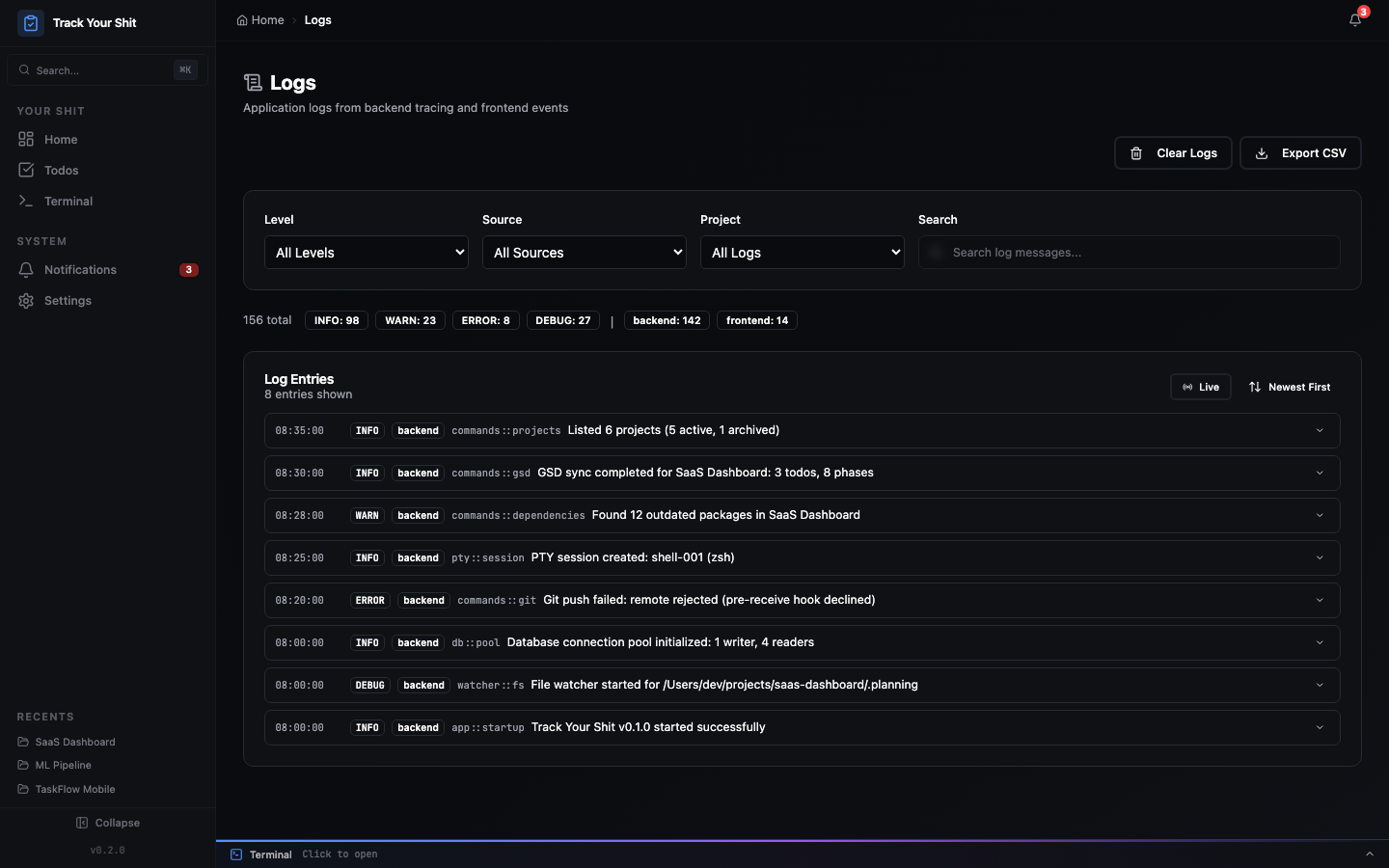The image size is (1389, 868).
Task: Click the download icon on Export CSV
Action: (1261, 152)
